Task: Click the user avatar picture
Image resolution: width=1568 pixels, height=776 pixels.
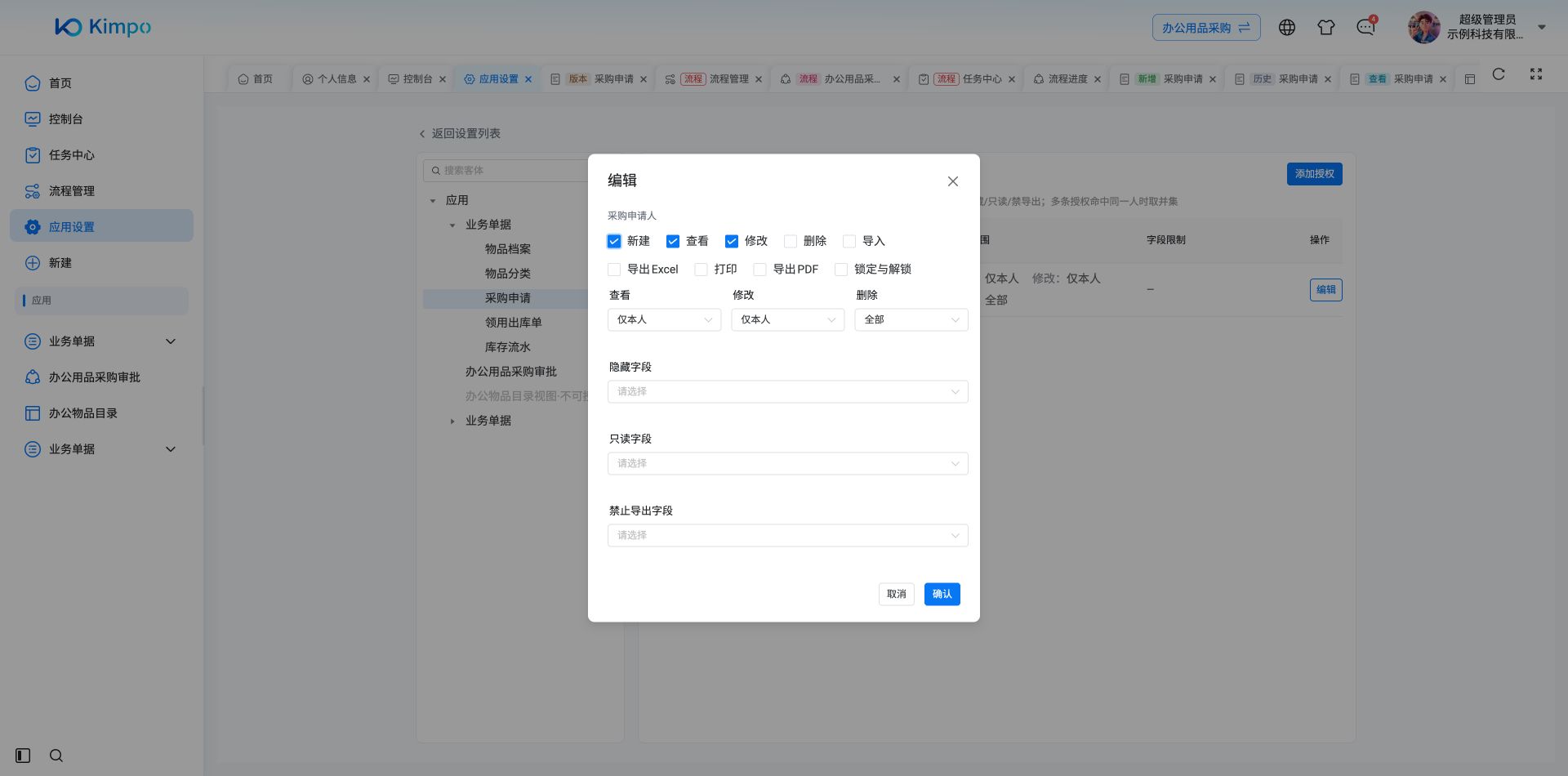Action: point(1423,28)
